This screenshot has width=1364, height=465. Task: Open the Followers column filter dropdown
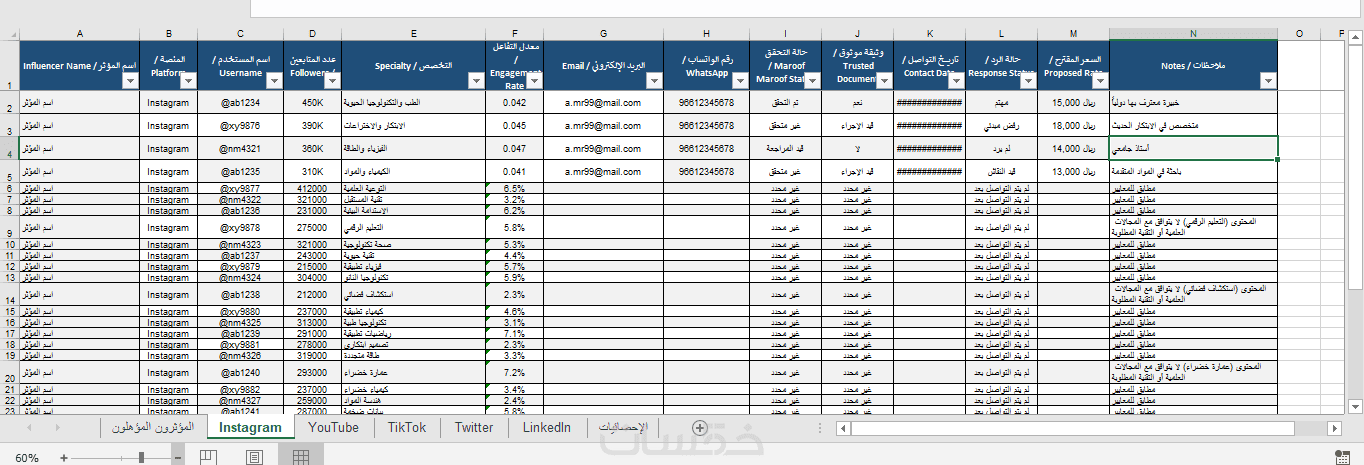(x=332, y=82)
